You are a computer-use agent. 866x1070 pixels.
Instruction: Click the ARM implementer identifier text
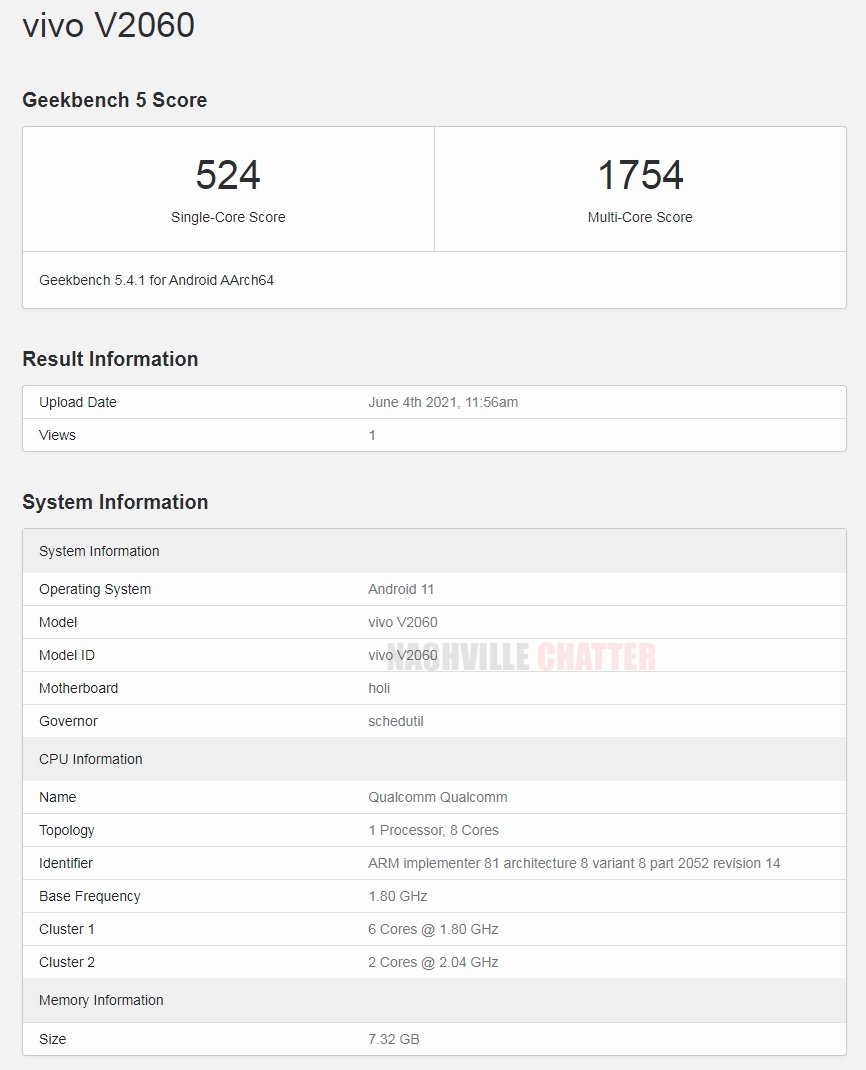(573, 863)
